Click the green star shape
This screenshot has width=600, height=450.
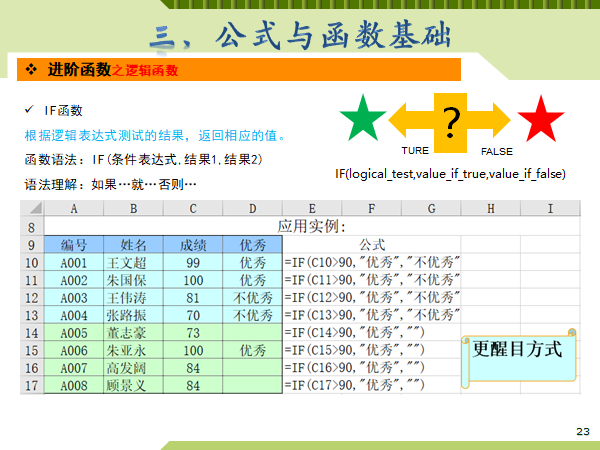tap(363, 118)
